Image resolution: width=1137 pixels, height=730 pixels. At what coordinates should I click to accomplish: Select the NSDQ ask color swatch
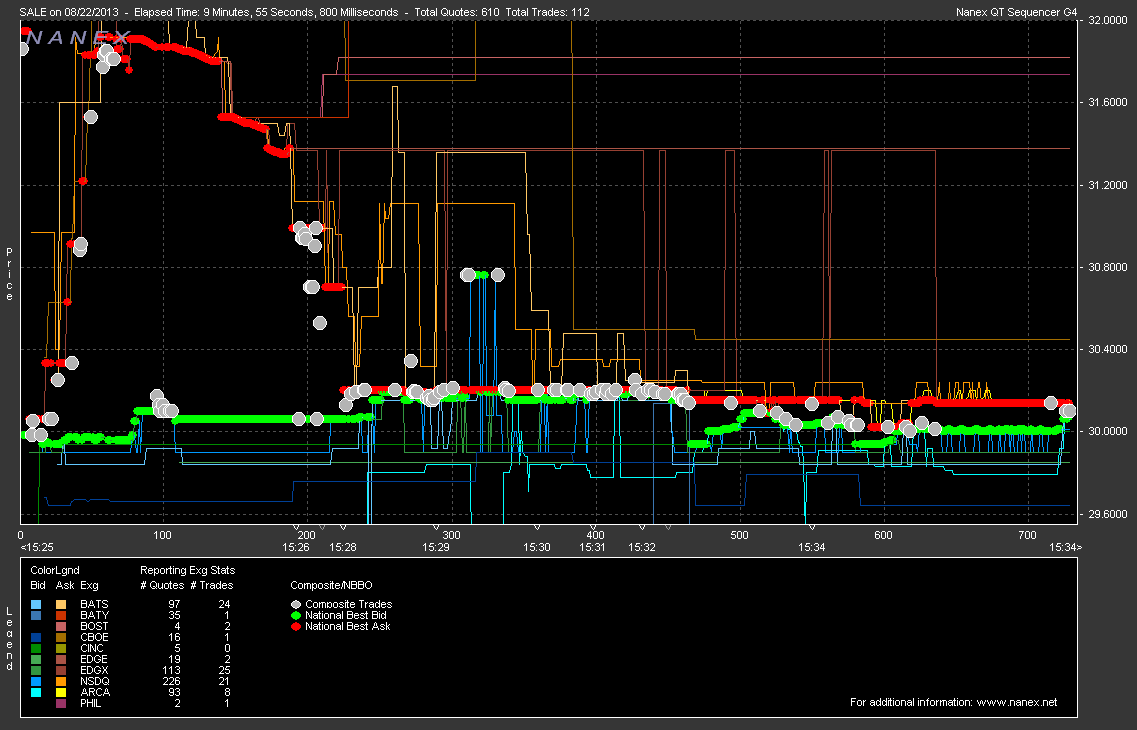click(x=61, y=681)
